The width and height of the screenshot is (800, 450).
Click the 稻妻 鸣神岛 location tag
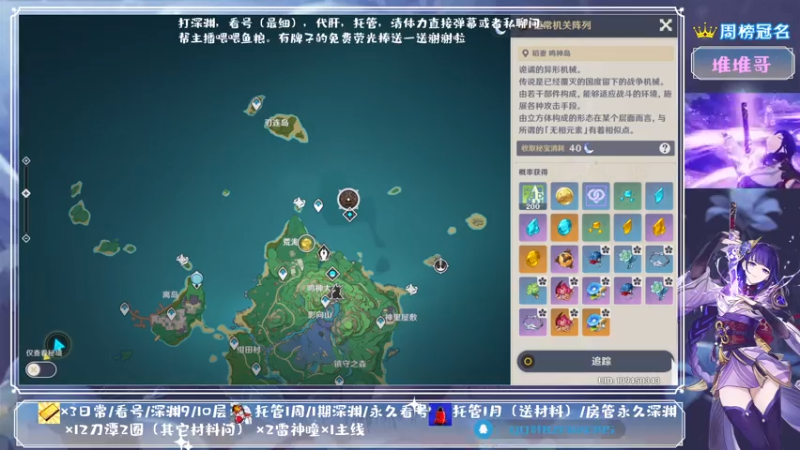(x=595, y=53)
